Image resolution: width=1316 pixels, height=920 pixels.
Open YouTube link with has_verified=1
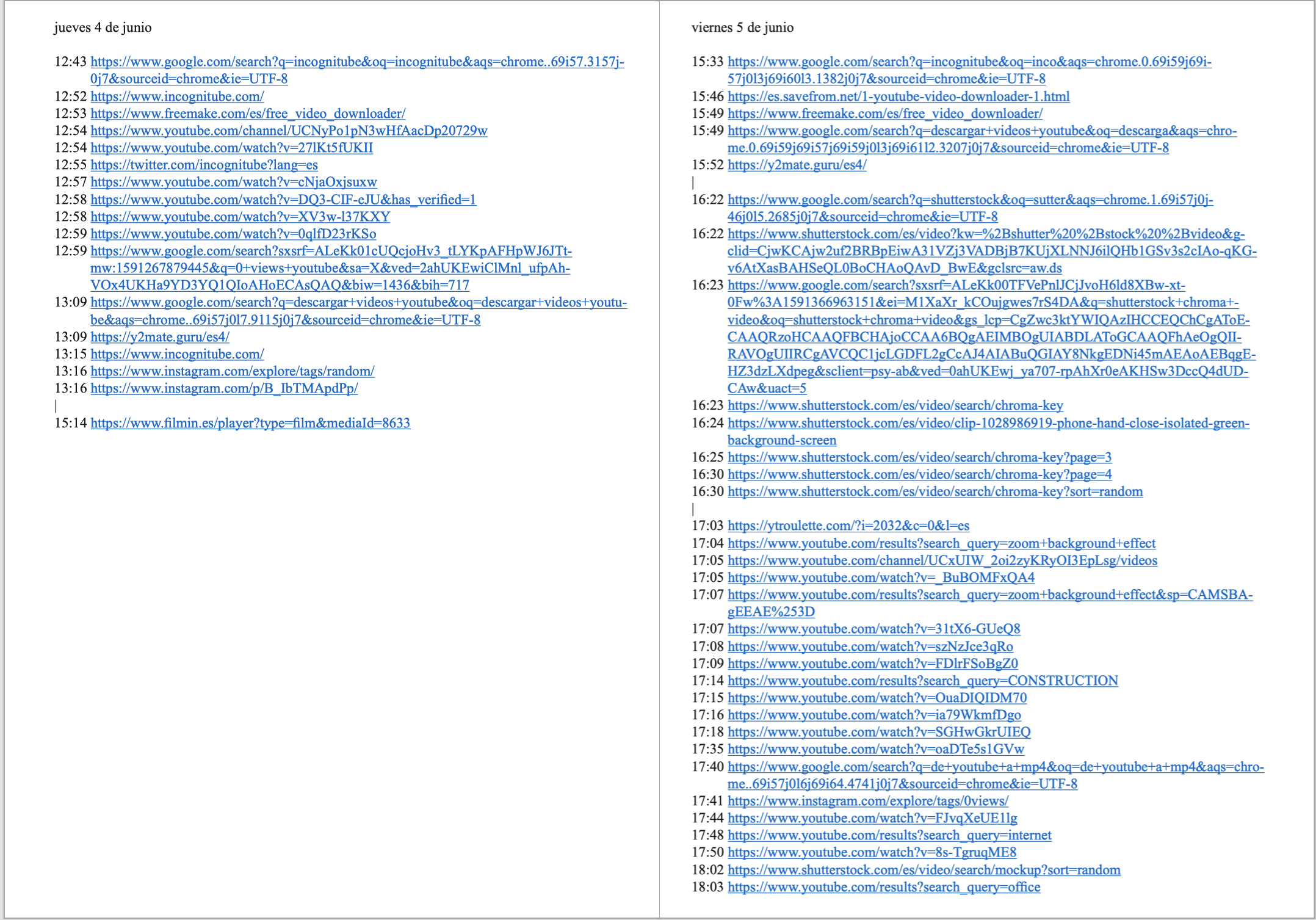tap(283, 200)
